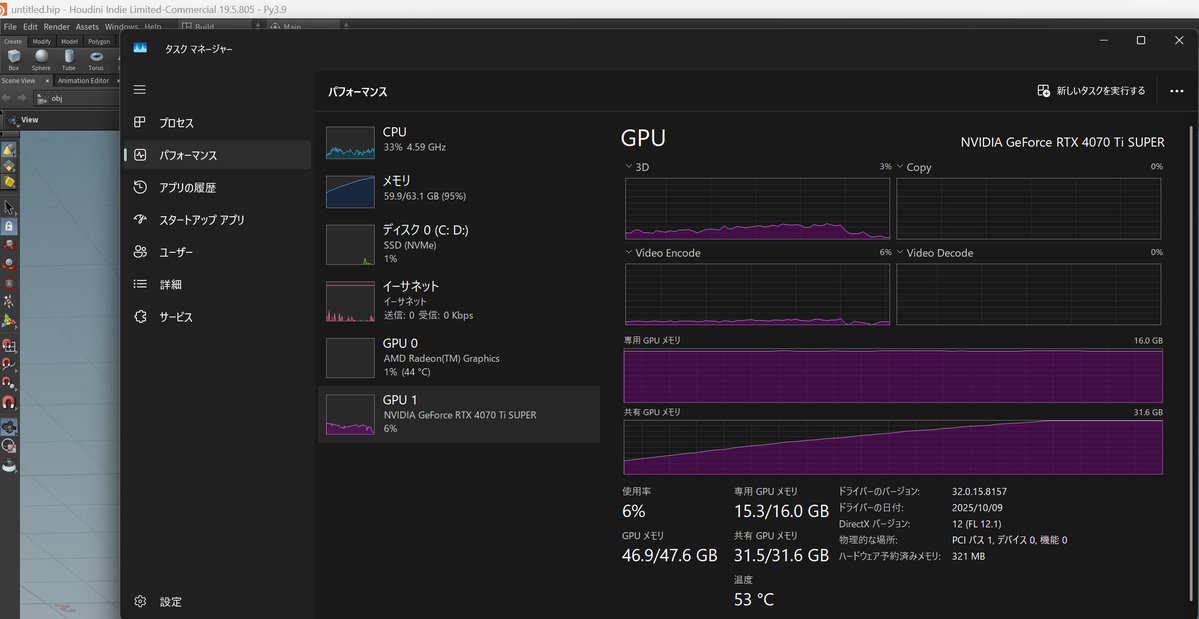
Task: Pick the Houdini Select arrow tool
Action: 8,207
